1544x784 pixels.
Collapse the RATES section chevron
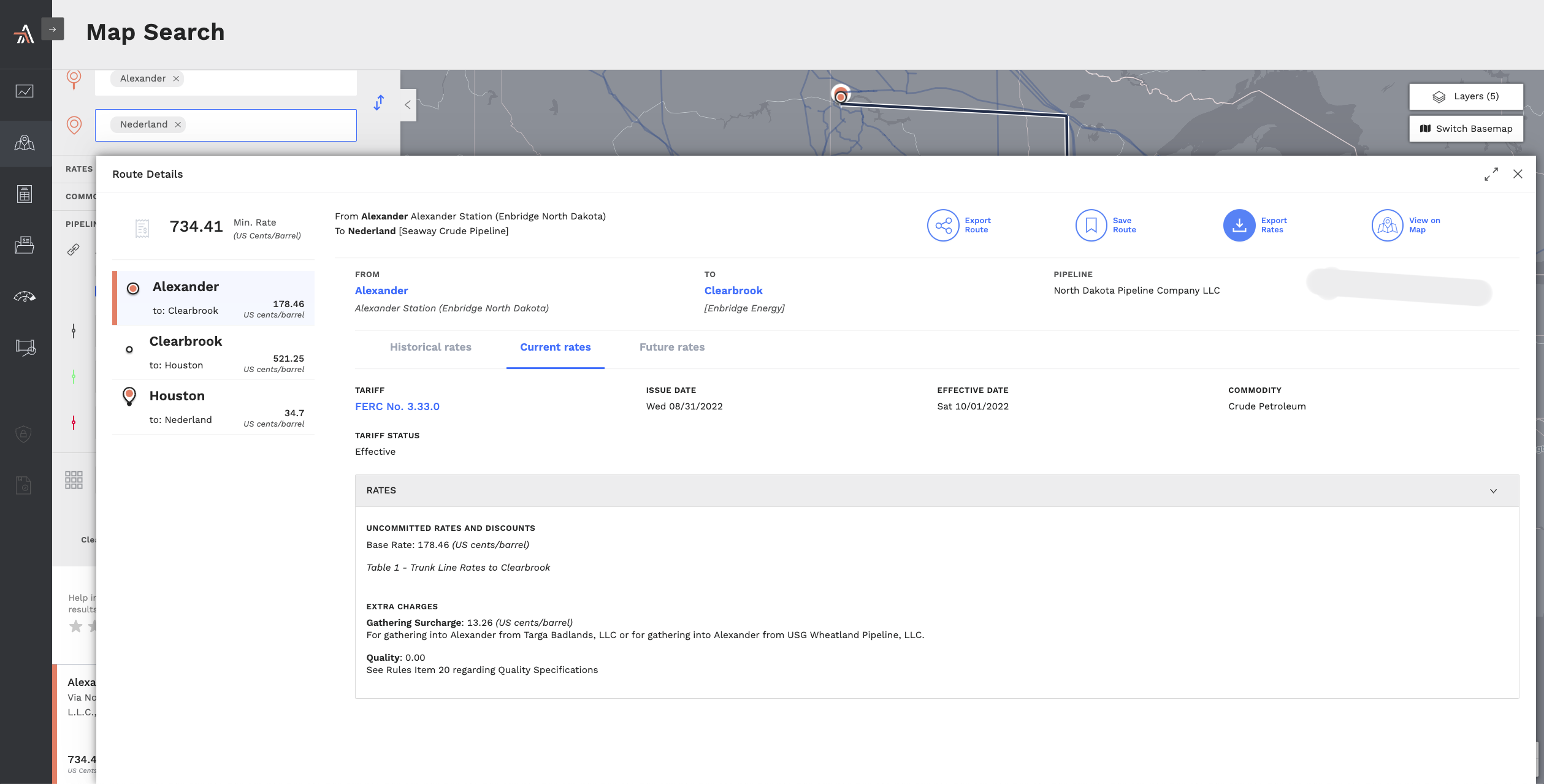tap(1493, 491)
